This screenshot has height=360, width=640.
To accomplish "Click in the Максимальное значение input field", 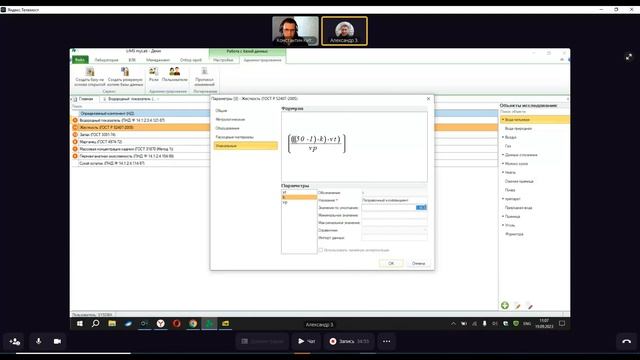I will [394, 223].
